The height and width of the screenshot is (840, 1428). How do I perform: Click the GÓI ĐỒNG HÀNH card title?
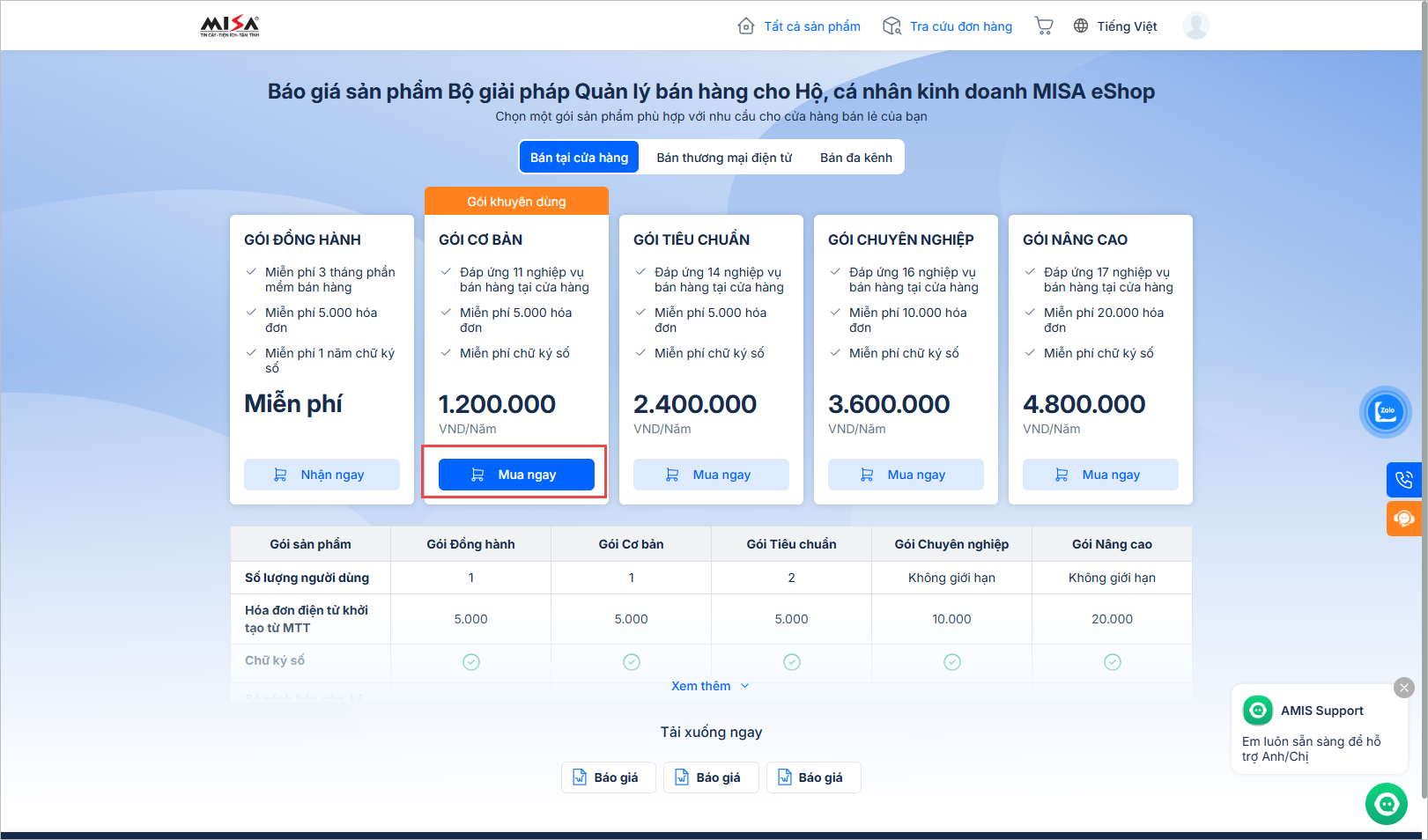[302, 239]
